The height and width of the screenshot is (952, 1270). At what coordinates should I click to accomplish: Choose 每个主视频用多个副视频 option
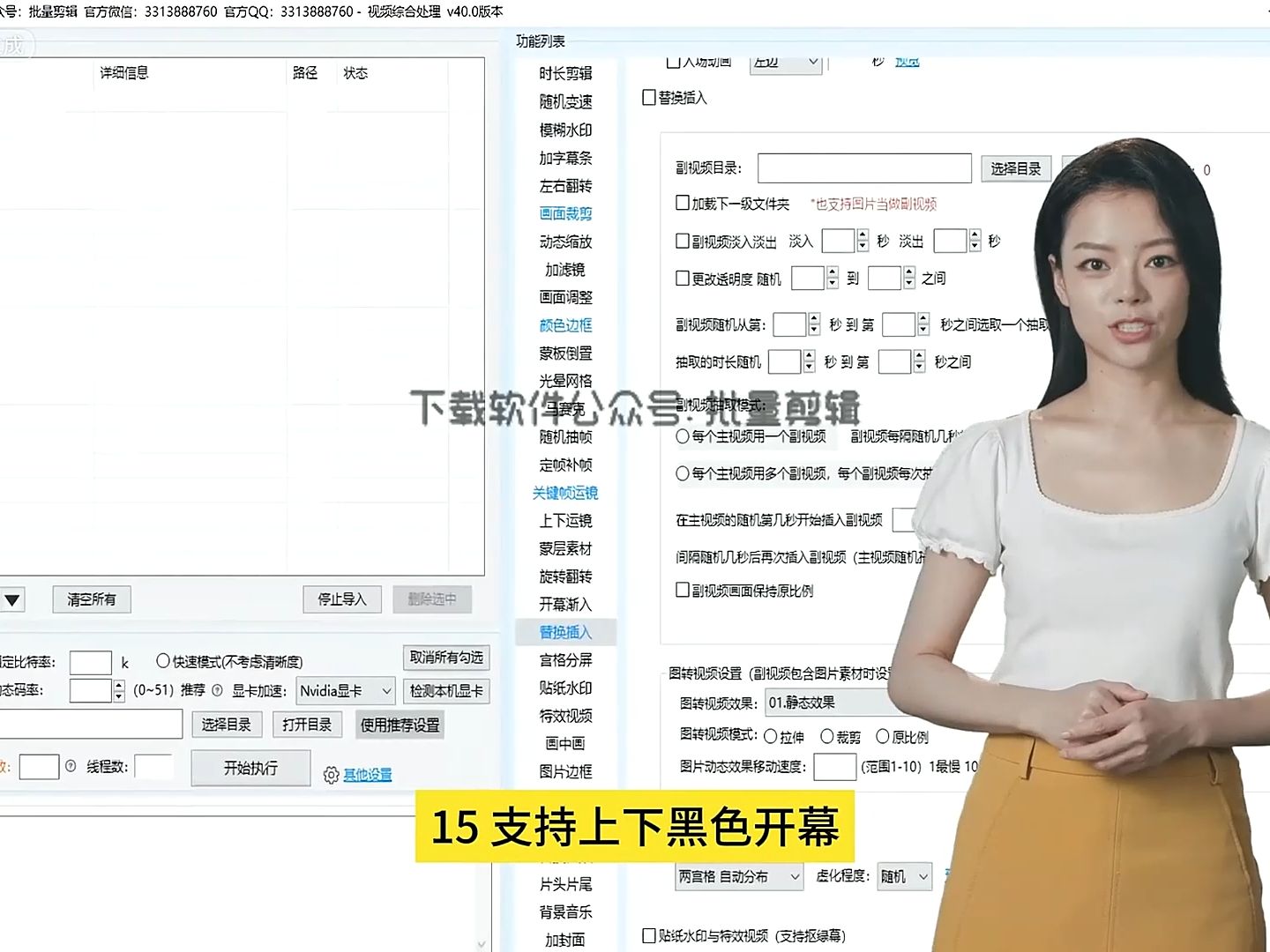[x=684, y=473]
